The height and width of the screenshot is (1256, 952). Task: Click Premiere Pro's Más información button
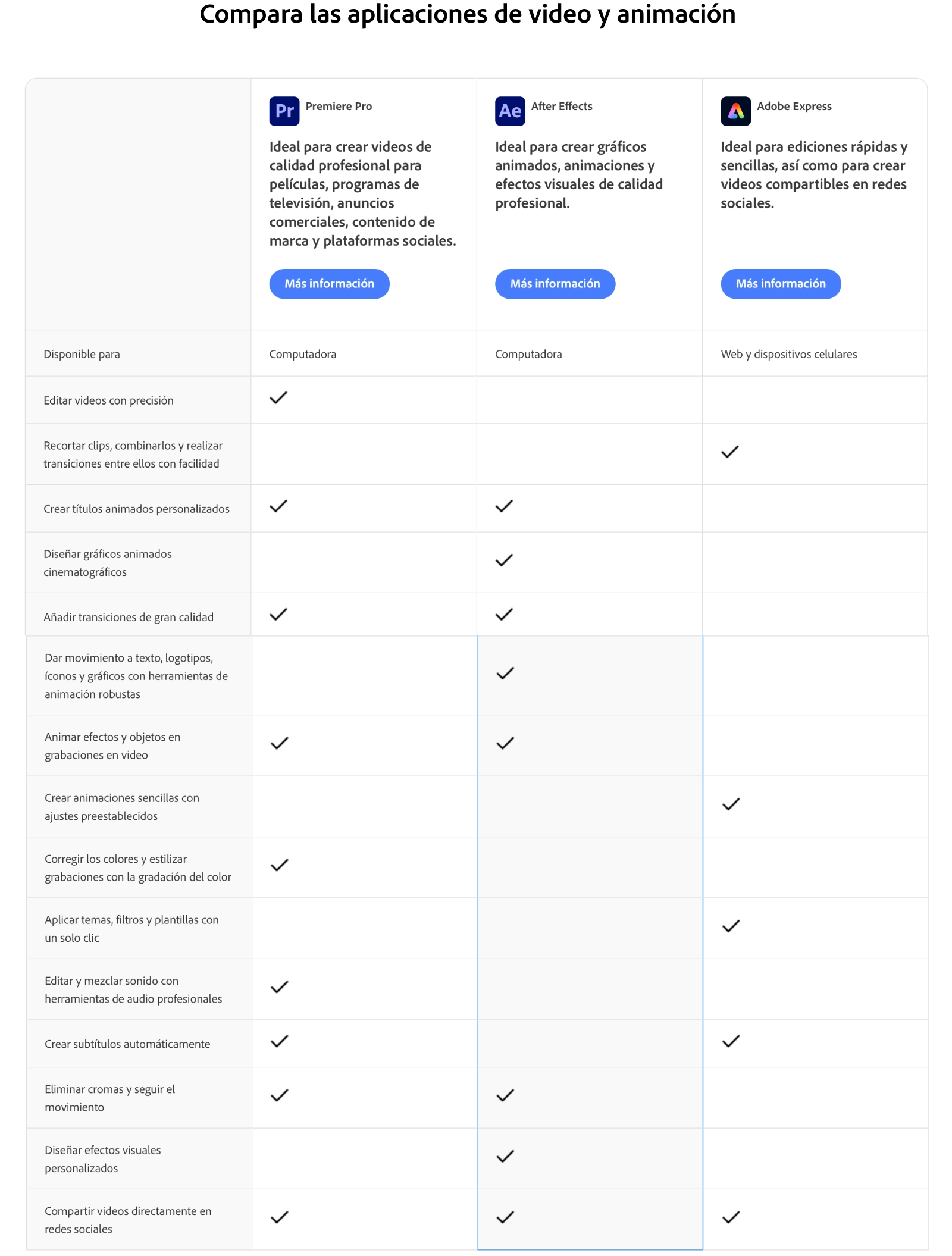tap(329, 284)
